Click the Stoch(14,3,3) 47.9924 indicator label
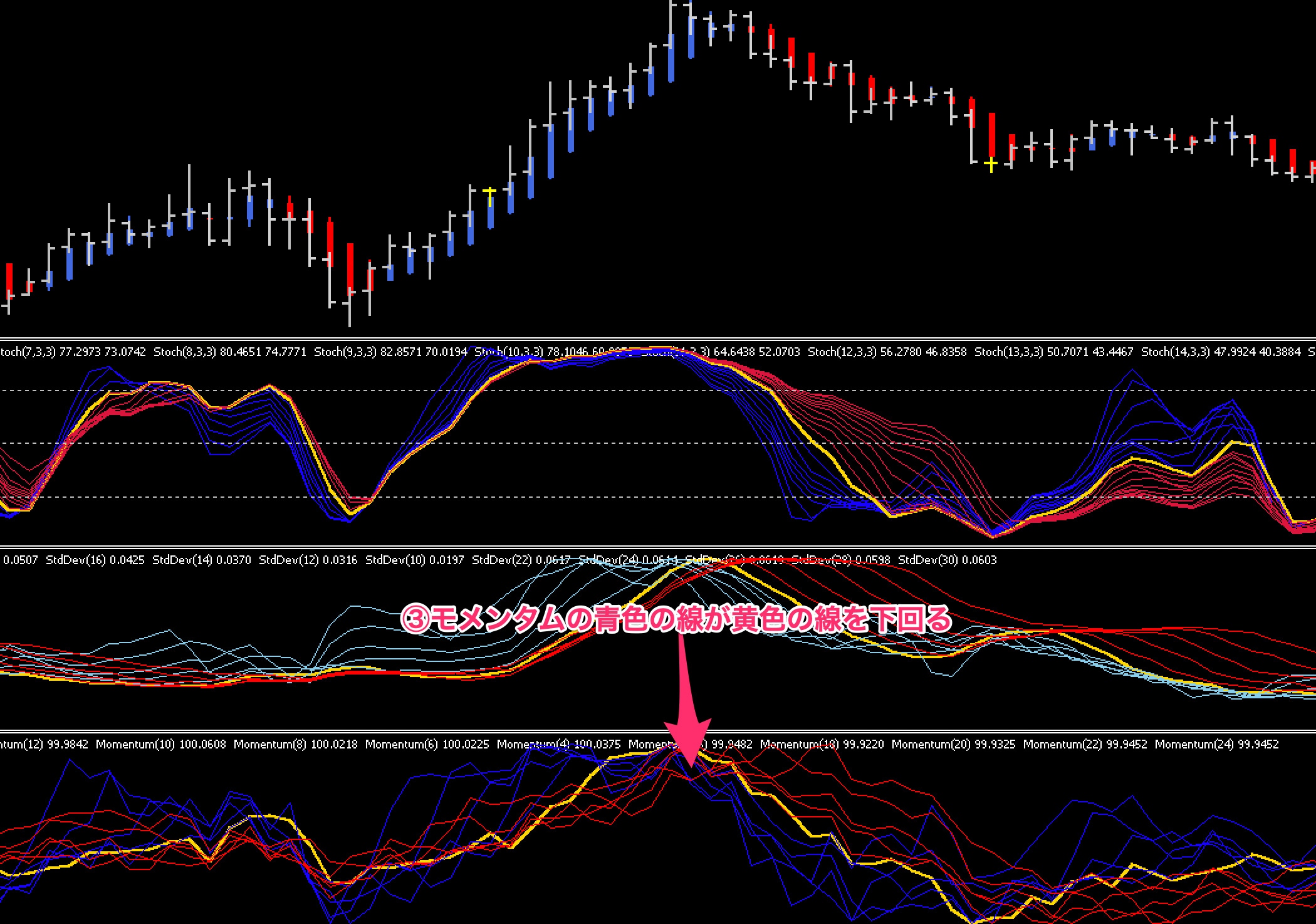The height and width of the screenshot is (924, 1316). pyautogui.click(x=1221, y=352)
